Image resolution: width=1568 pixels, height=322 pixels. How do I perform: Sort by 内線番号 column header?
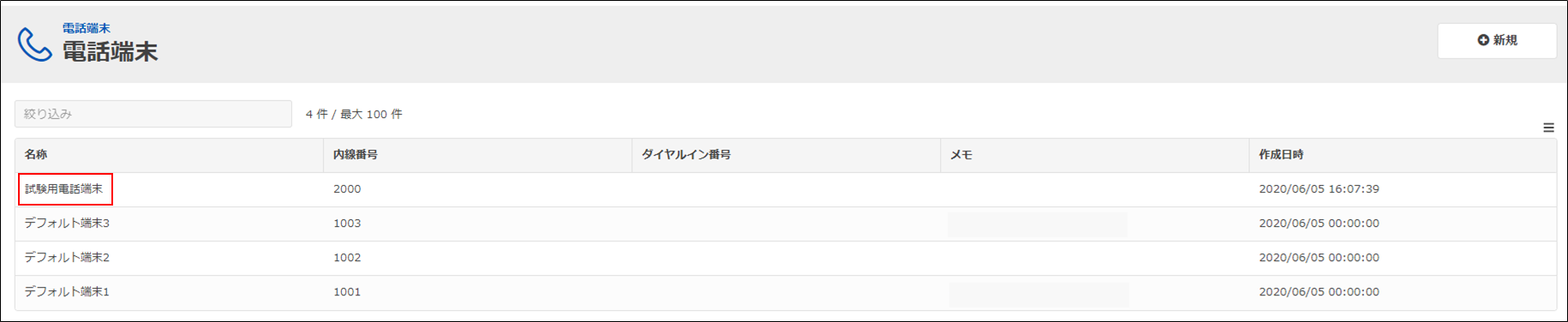(356, 155)
